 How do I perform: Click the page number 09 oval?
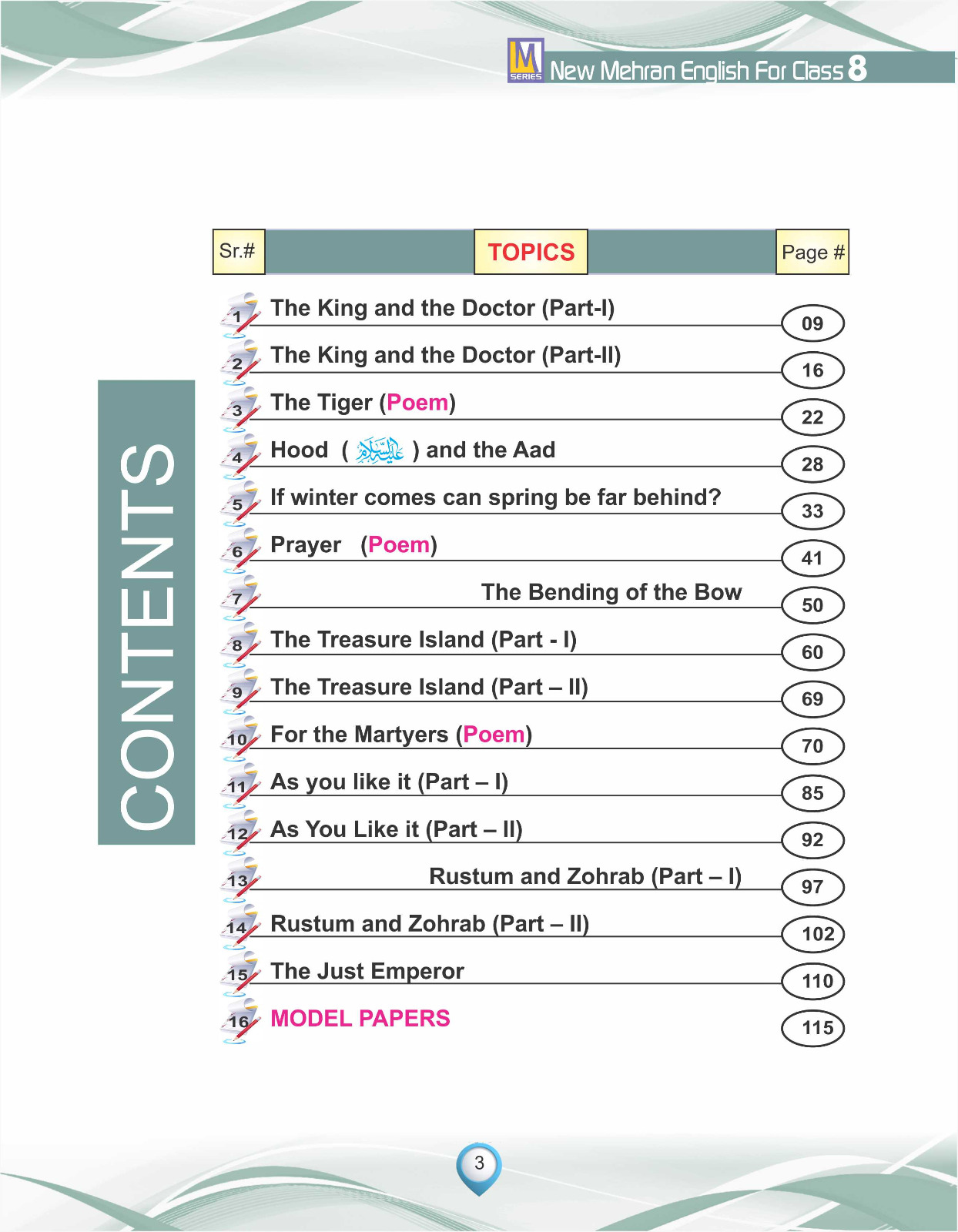click(x=812, y=323)
